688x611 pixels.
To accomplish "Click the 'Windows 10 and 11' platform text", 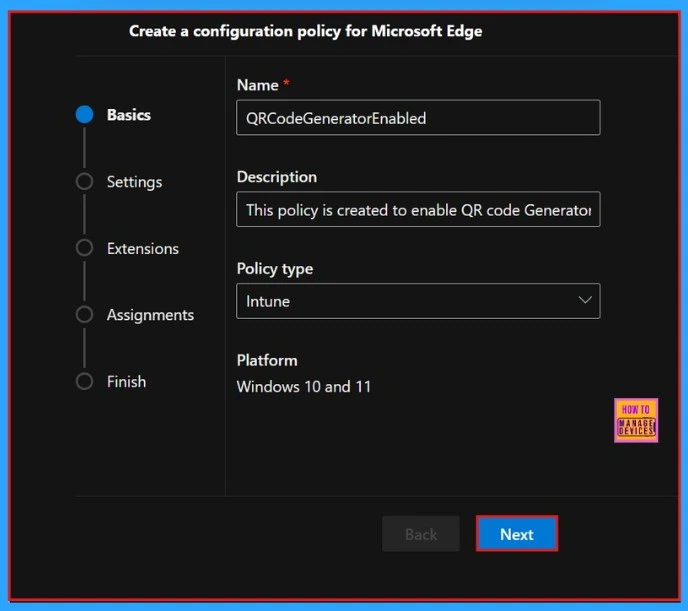I will (304, 387).
